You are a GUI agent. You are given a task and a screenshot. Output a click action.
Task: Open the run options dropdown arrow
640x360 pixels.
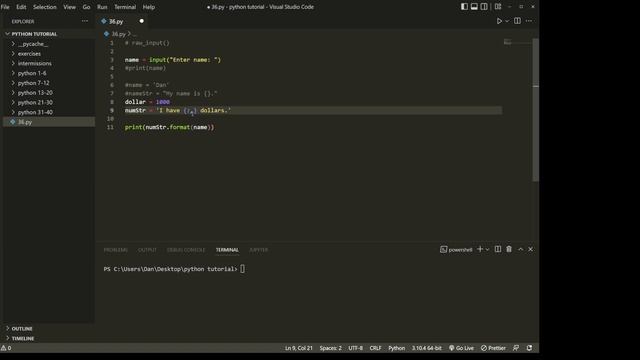pyautogui.click(x=507, y=21)
